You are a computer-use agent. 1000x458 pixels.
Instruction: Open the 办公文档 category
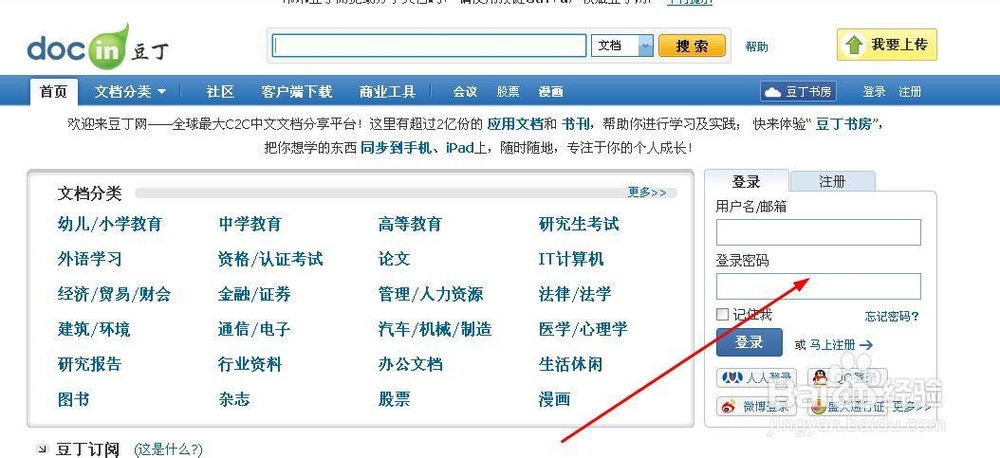(409, 364)
